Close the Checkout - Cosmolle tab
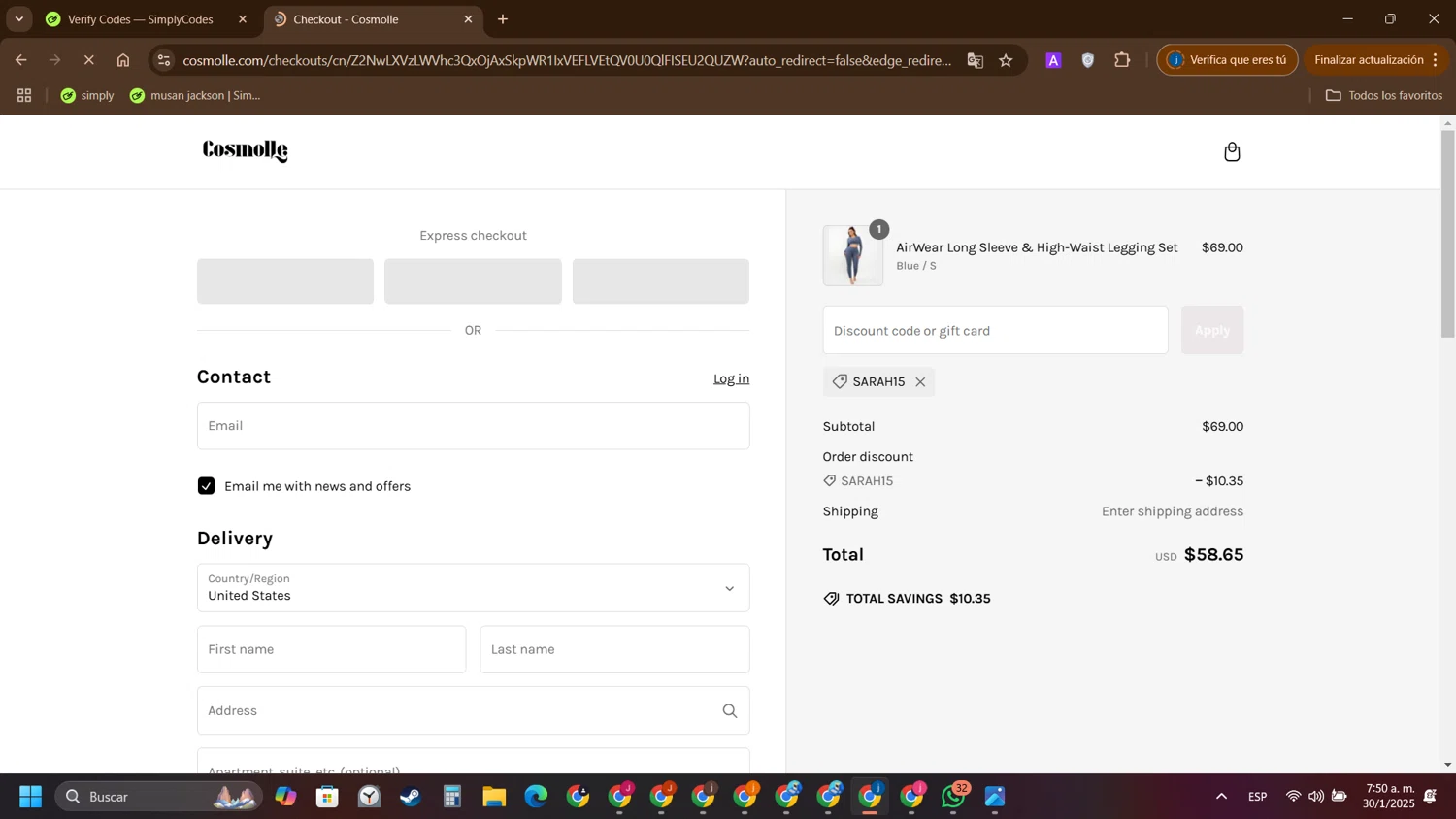The height and width of the screenshot is (819, 1456). pos(468,19)
